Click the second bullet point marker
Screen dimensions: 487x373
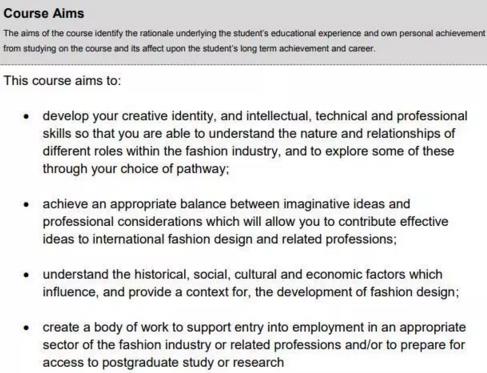26,204
